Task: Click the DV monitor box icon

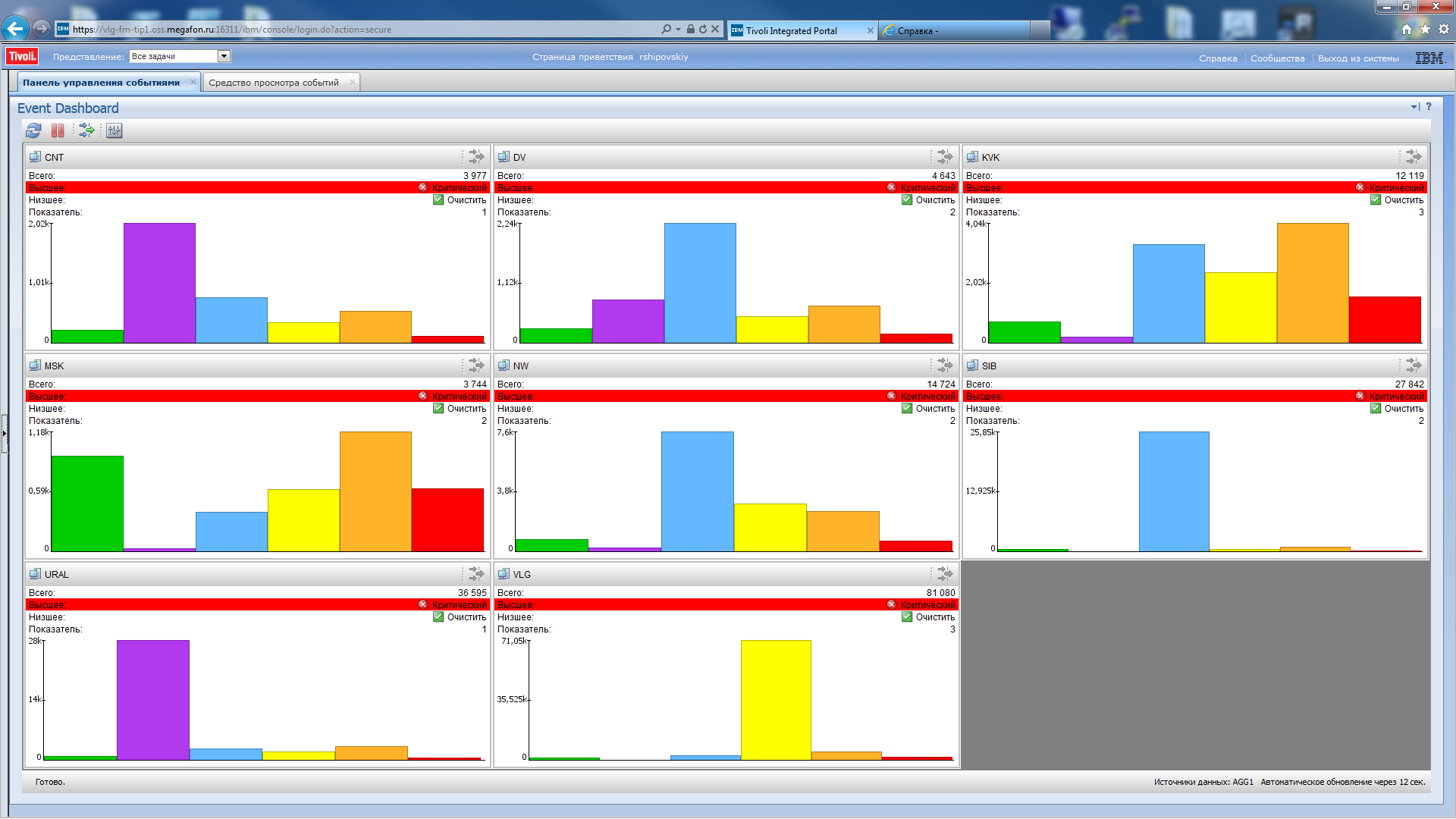Action: coord(504,157)
